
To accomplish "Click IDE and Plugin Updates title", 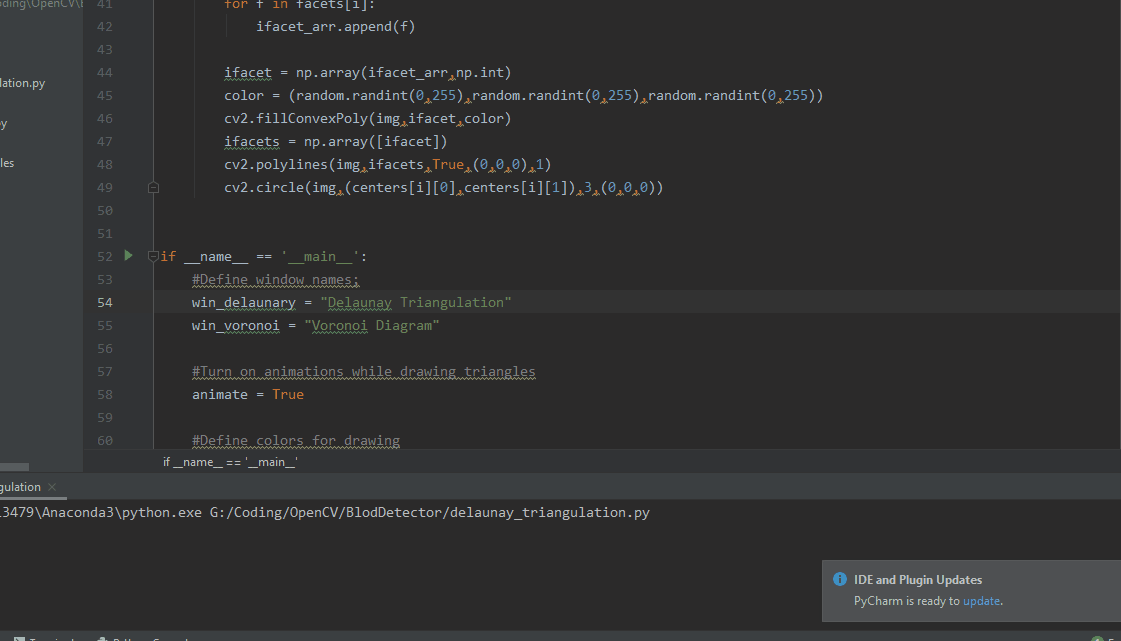I will pyautogui.click(x=918, y=580).
